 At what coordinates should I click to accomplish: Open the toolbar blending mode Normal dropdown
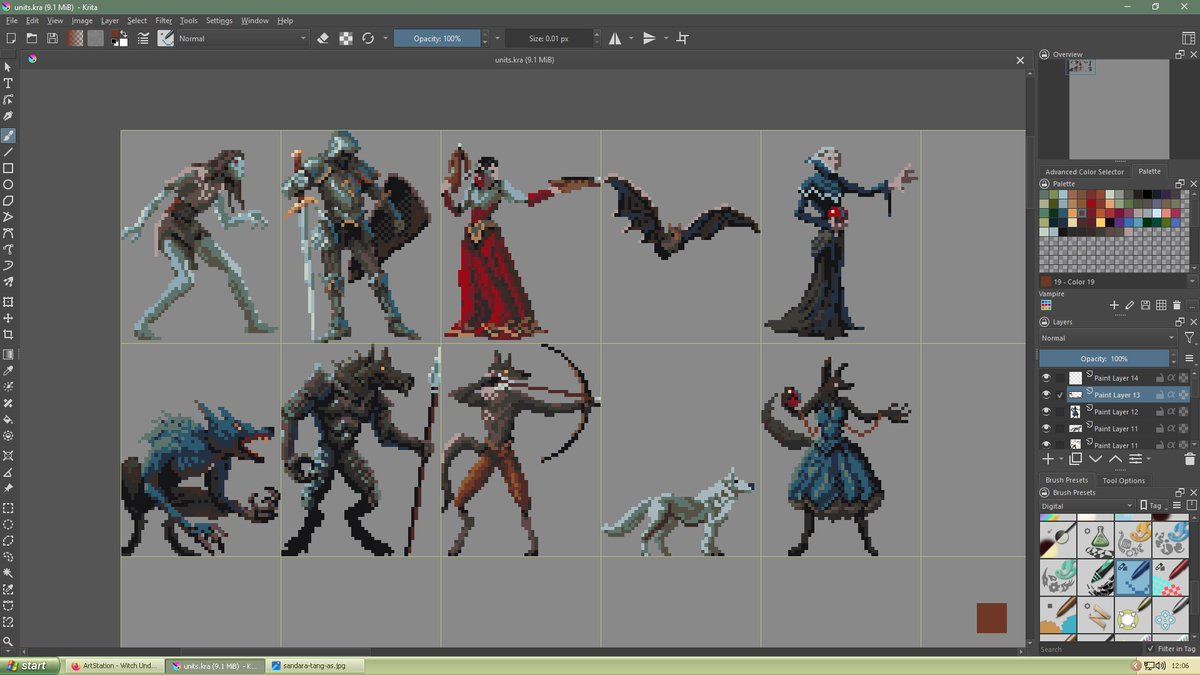click(x=243, y=38)
